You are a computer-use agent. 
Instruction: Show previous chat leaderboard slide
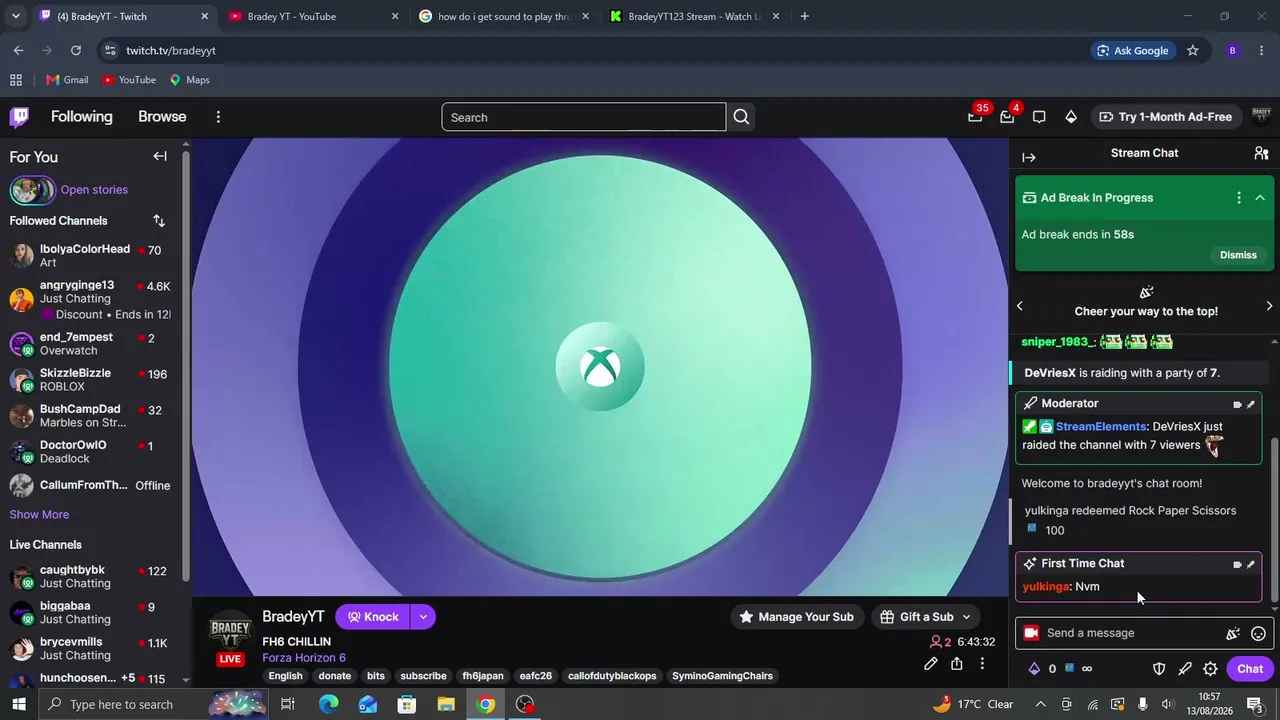tap(1020, 306)
